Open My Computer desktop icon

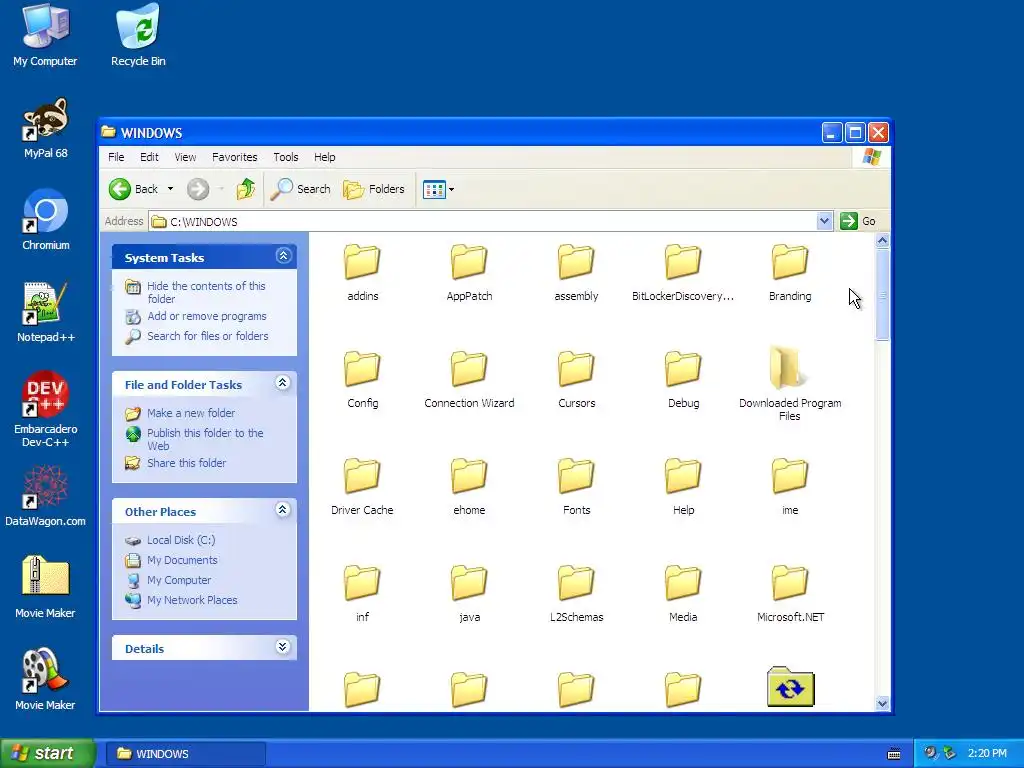coord(45,35)
